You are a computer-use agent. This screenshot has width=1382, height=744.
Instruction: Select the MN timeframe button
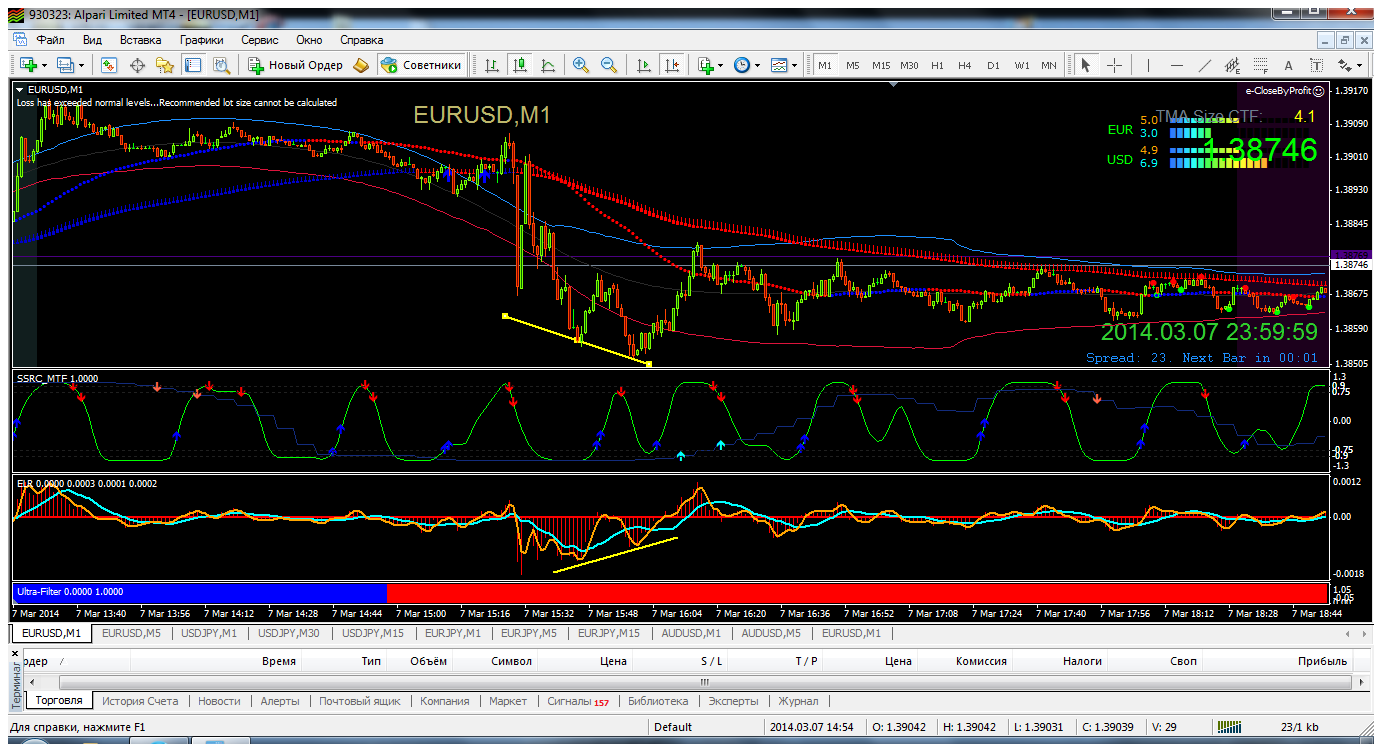1048,65
